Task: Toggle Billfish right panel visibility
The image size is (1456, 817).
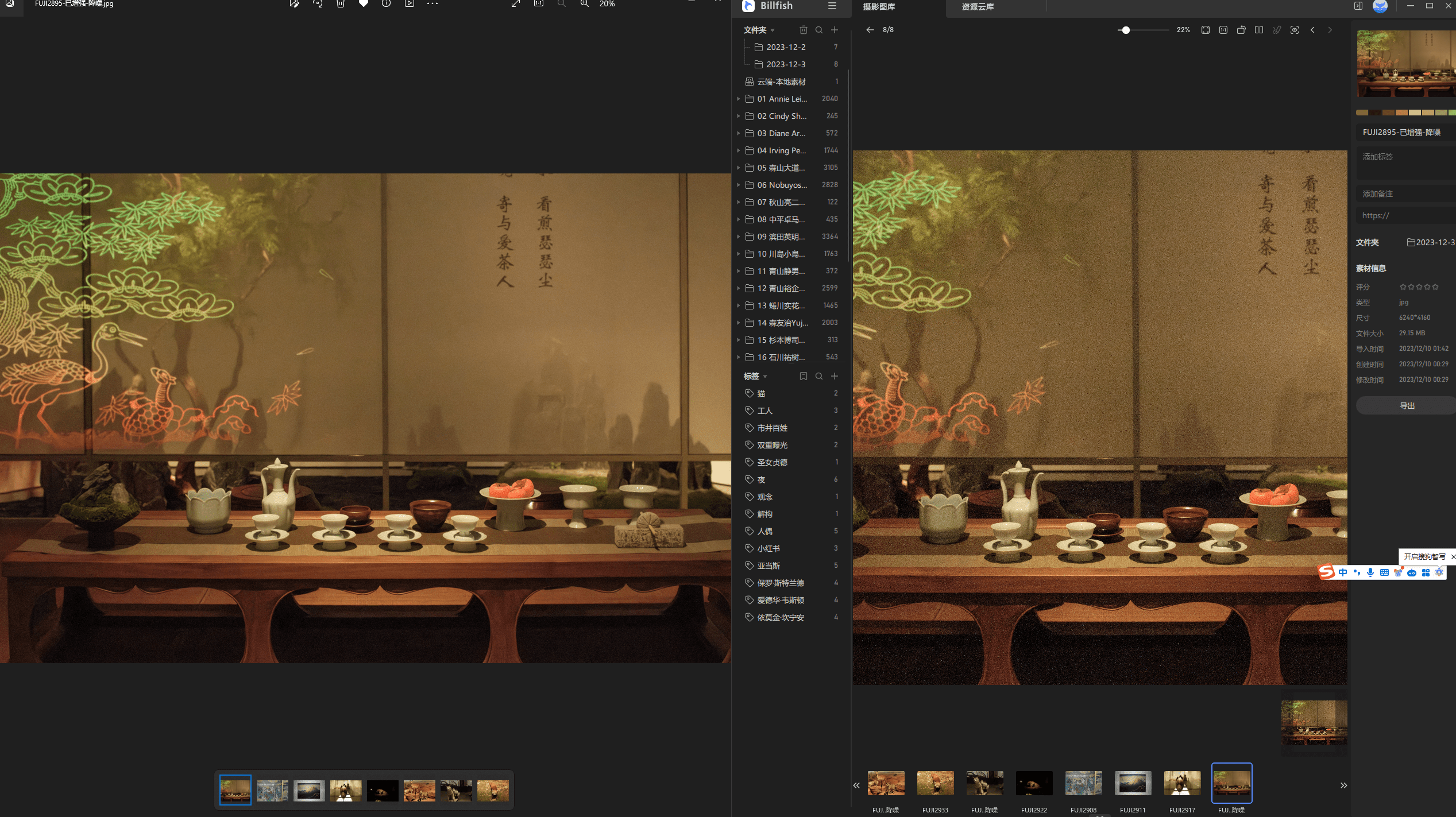Action: pyautogui.click(x=1358, y=6)
